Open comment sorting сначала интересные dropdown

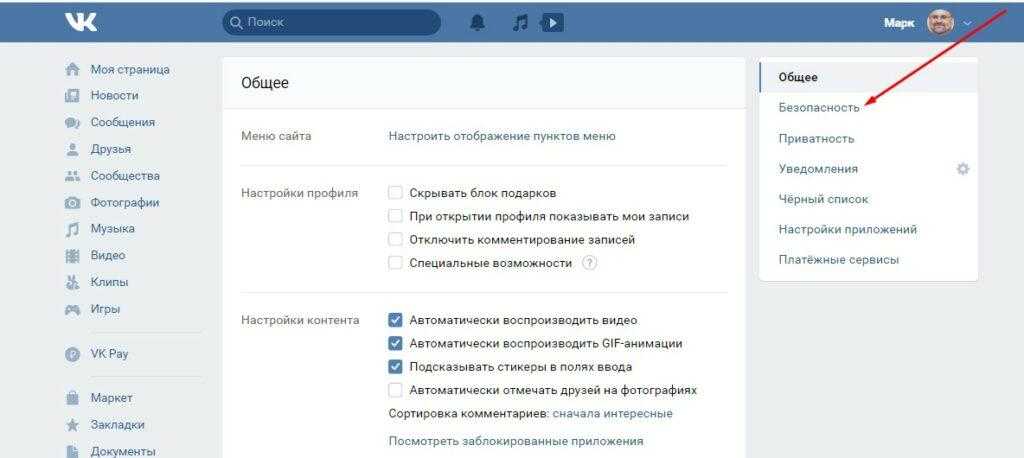(x=612, y=414)
